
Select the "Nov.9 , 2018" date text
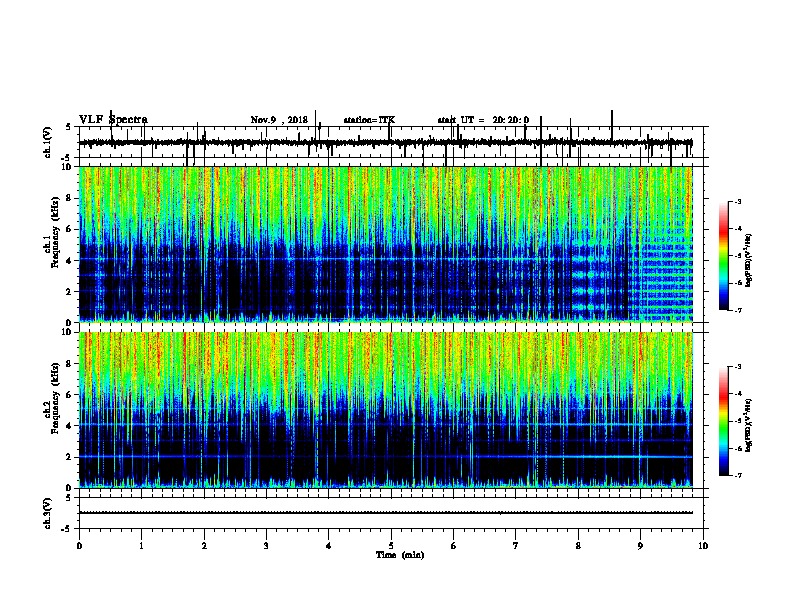point(279,120)
